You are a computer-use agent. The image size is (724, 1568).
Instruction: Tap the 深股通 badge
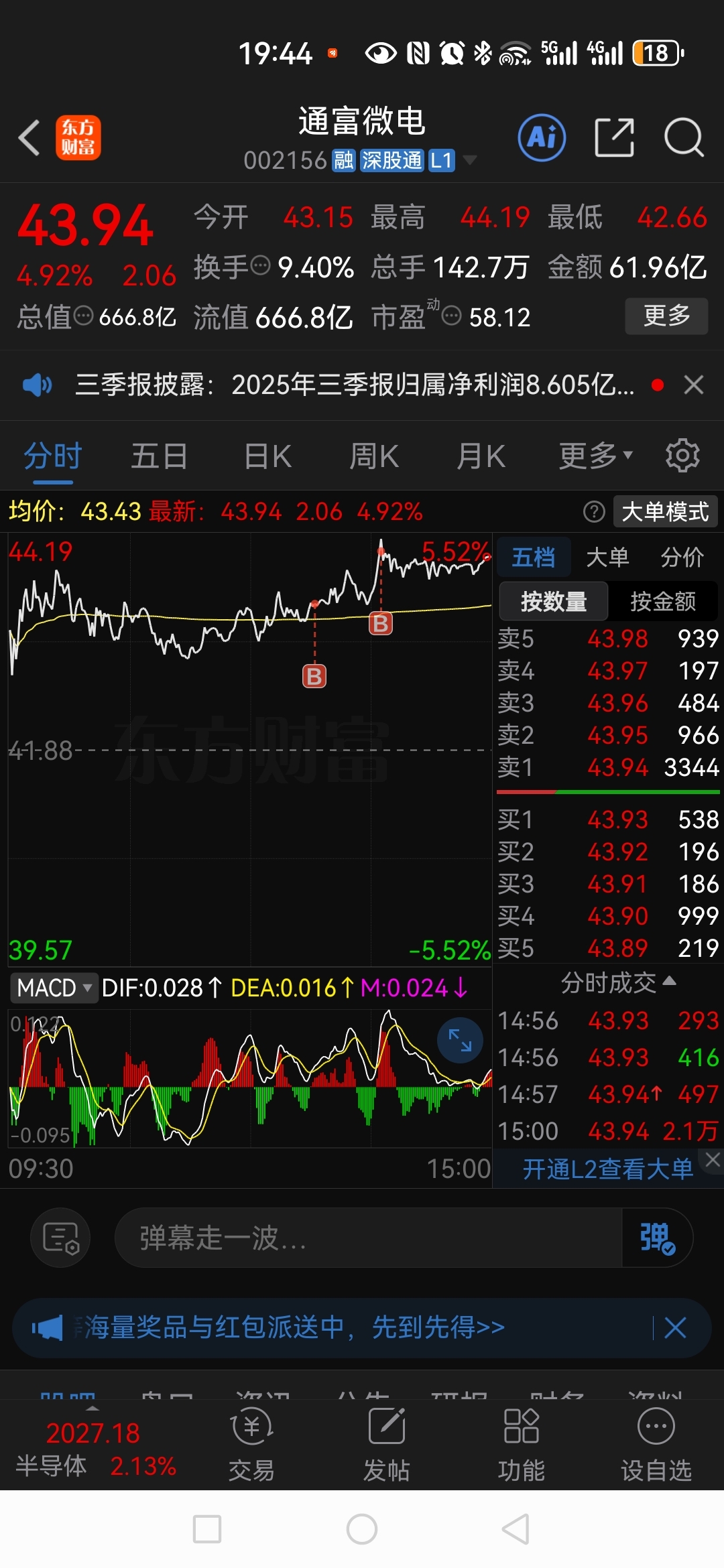pos(392,161)
